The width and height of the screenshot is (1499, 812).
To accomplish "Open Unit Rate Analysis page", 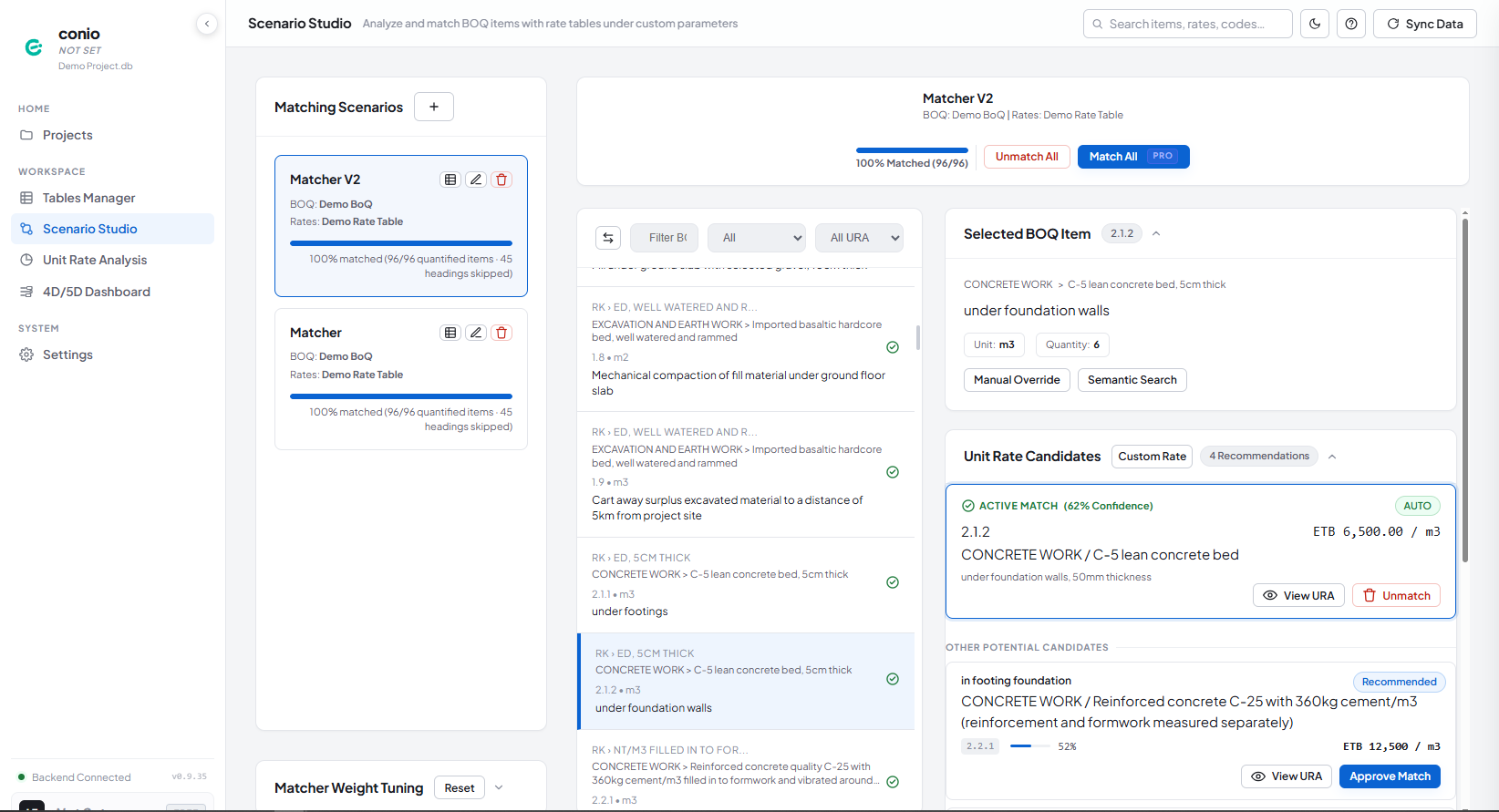I will 112,260.
